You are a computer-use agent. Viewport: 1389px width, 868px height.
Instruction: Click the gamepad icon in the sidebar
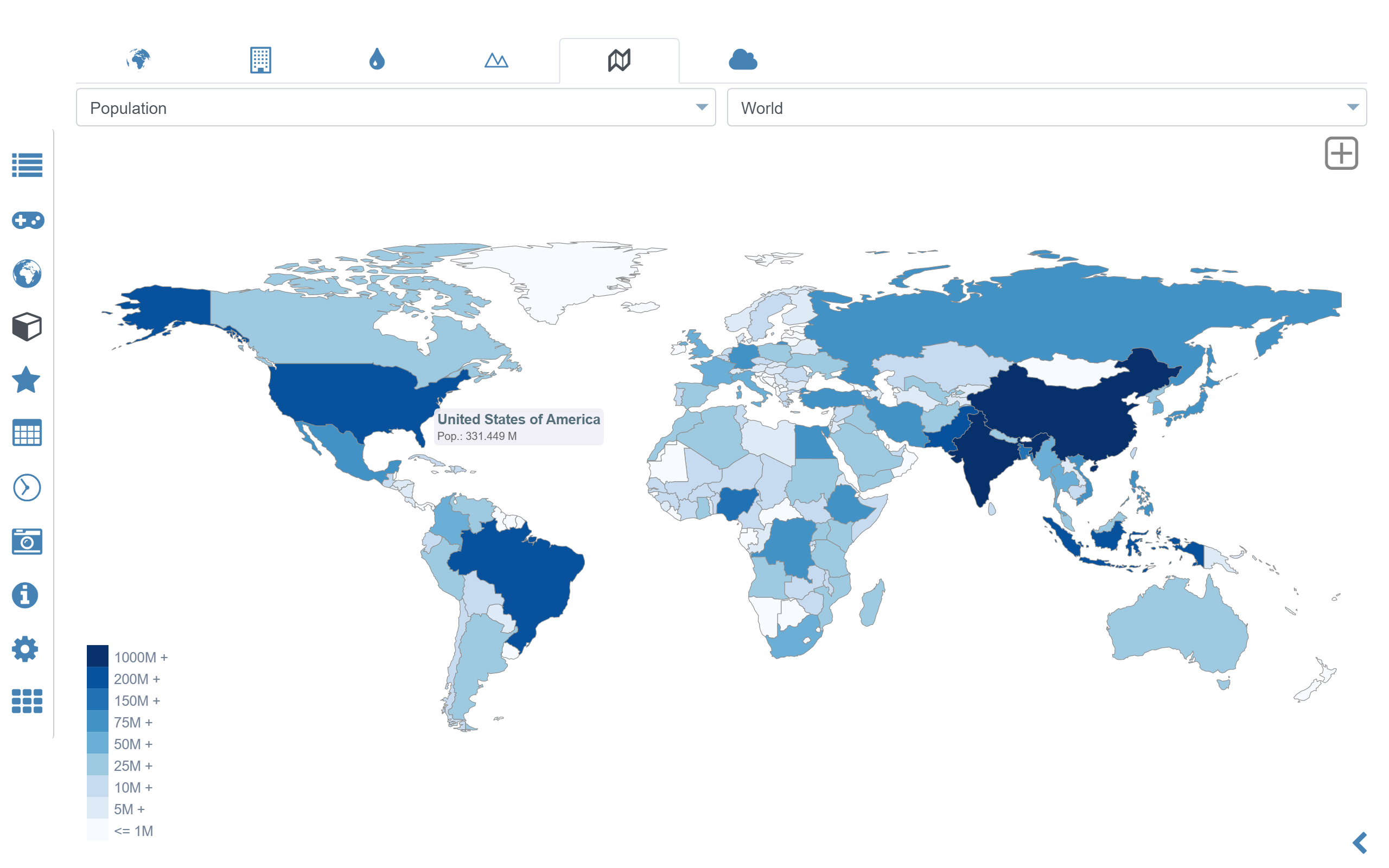click(x=27, y=220)
